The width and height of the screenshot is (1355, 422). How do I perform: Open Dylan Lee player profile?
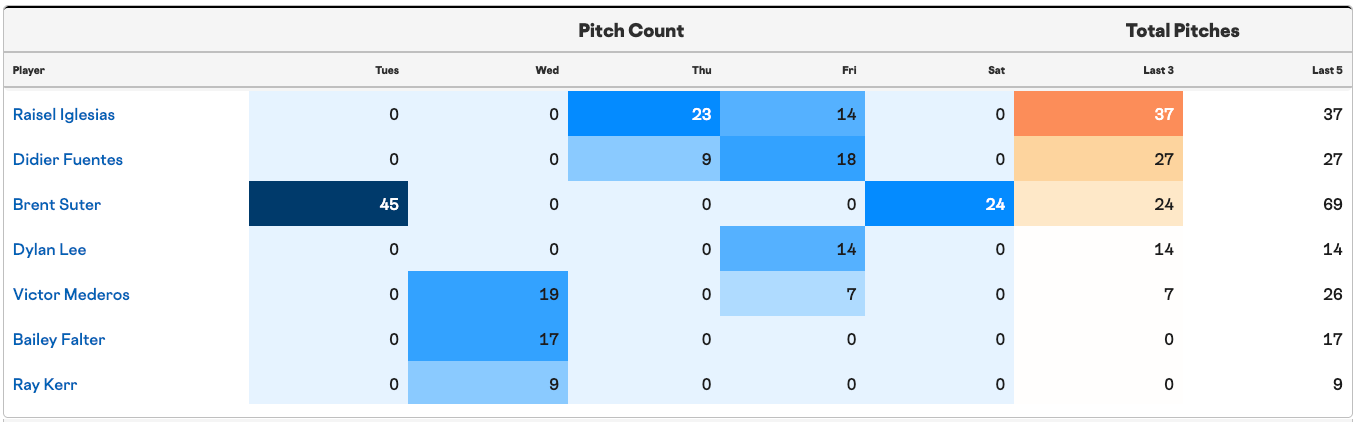(50, 249)
